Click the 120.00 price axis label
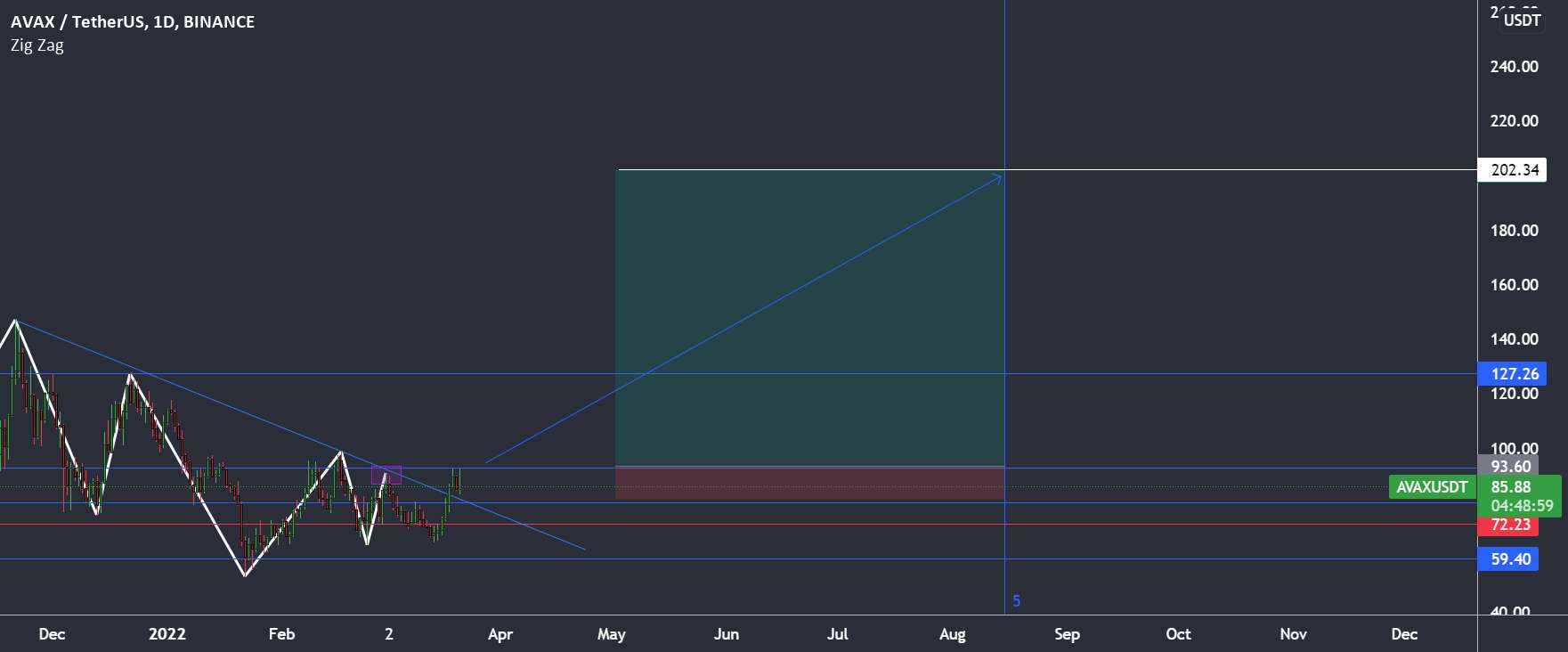The width and height of the screenshot is (1568, 652). click(1514, 394)
